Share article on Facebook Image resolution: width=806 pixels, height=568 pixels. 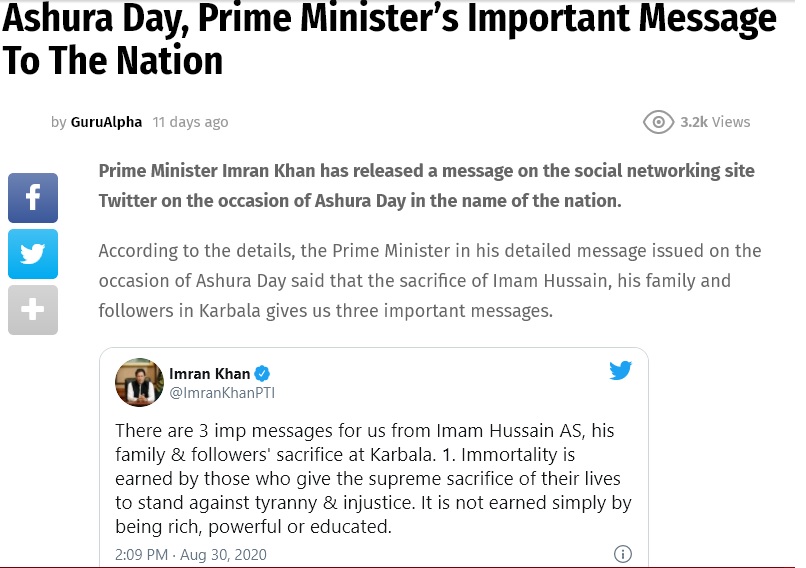(x=33, y=198)
